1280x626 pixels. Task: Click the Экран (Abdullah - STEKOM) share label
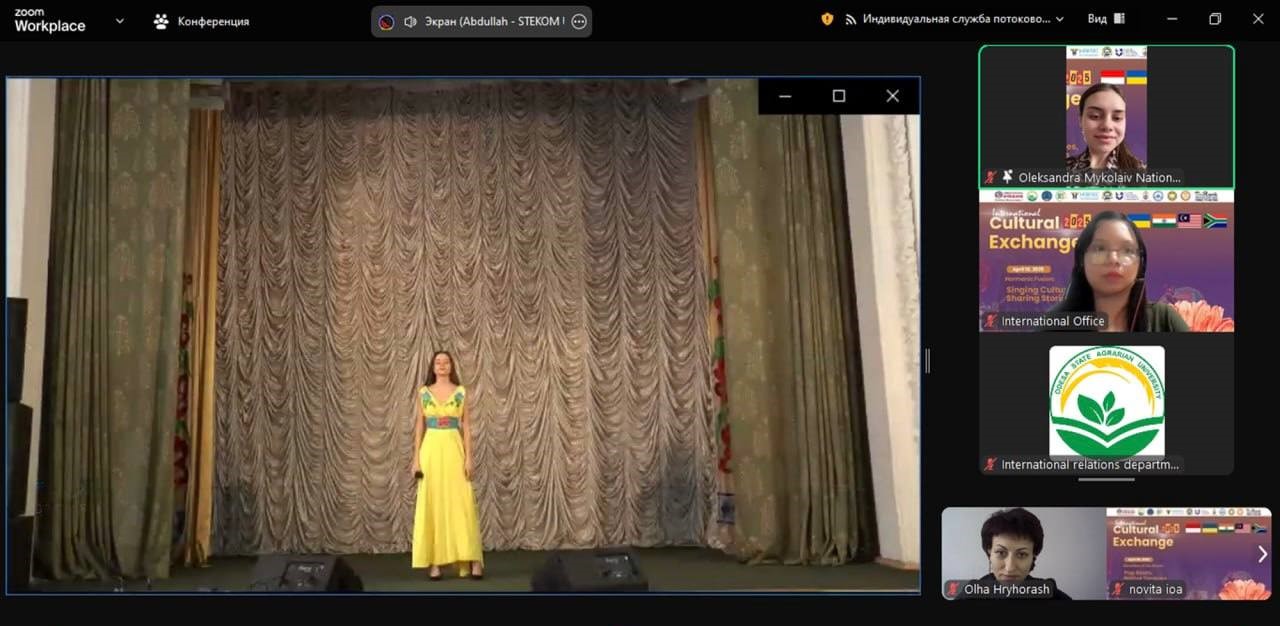494,21
